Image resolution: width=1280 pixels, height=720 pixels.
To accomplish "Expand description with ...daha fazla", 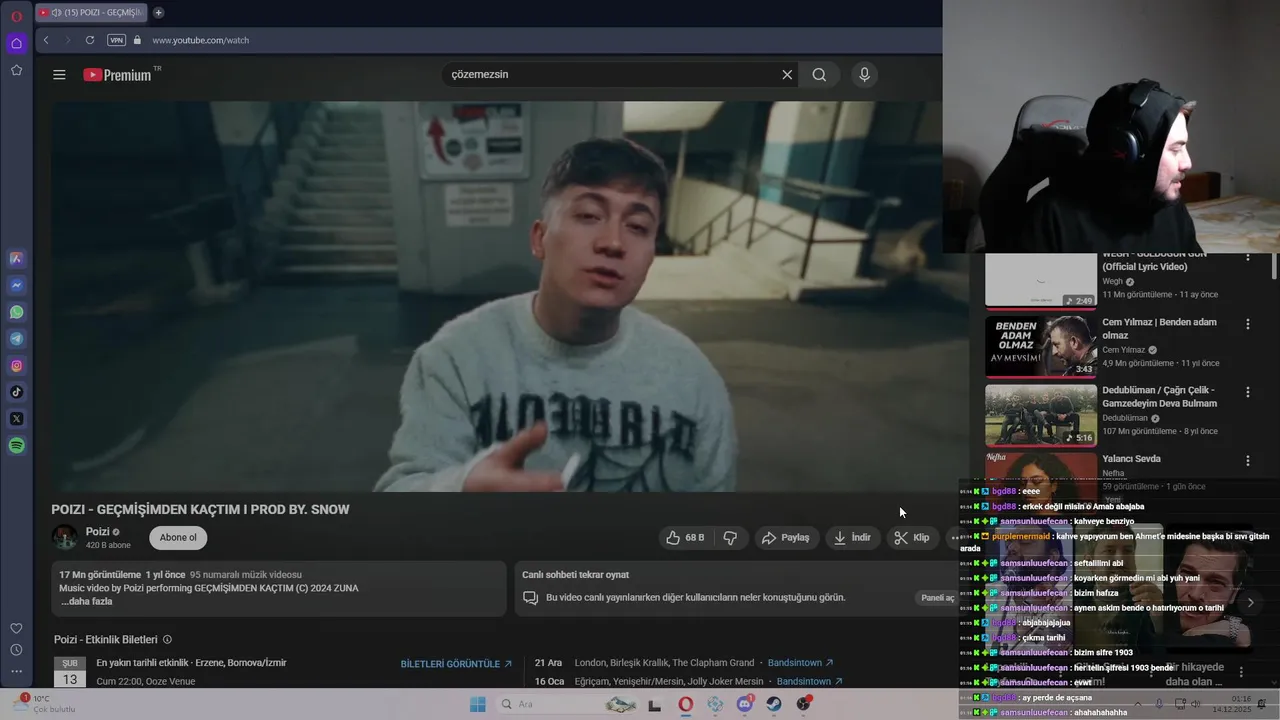I will click(86, 601).
